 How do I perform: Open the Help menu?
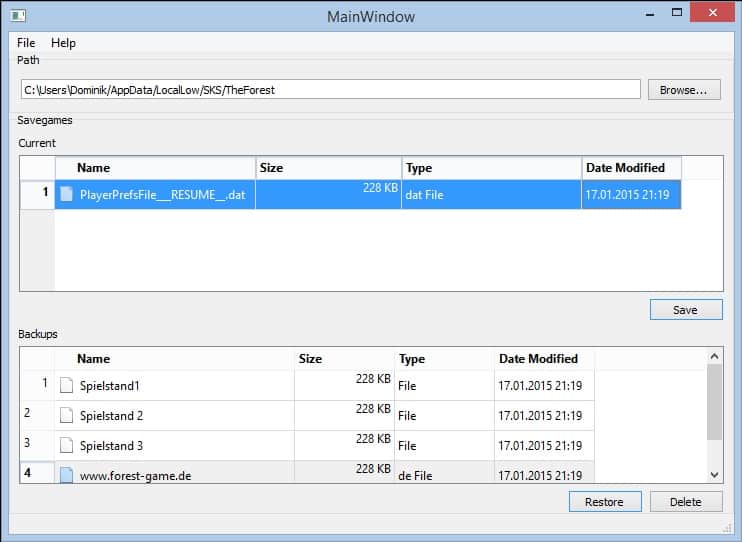[x=63, y=43]
